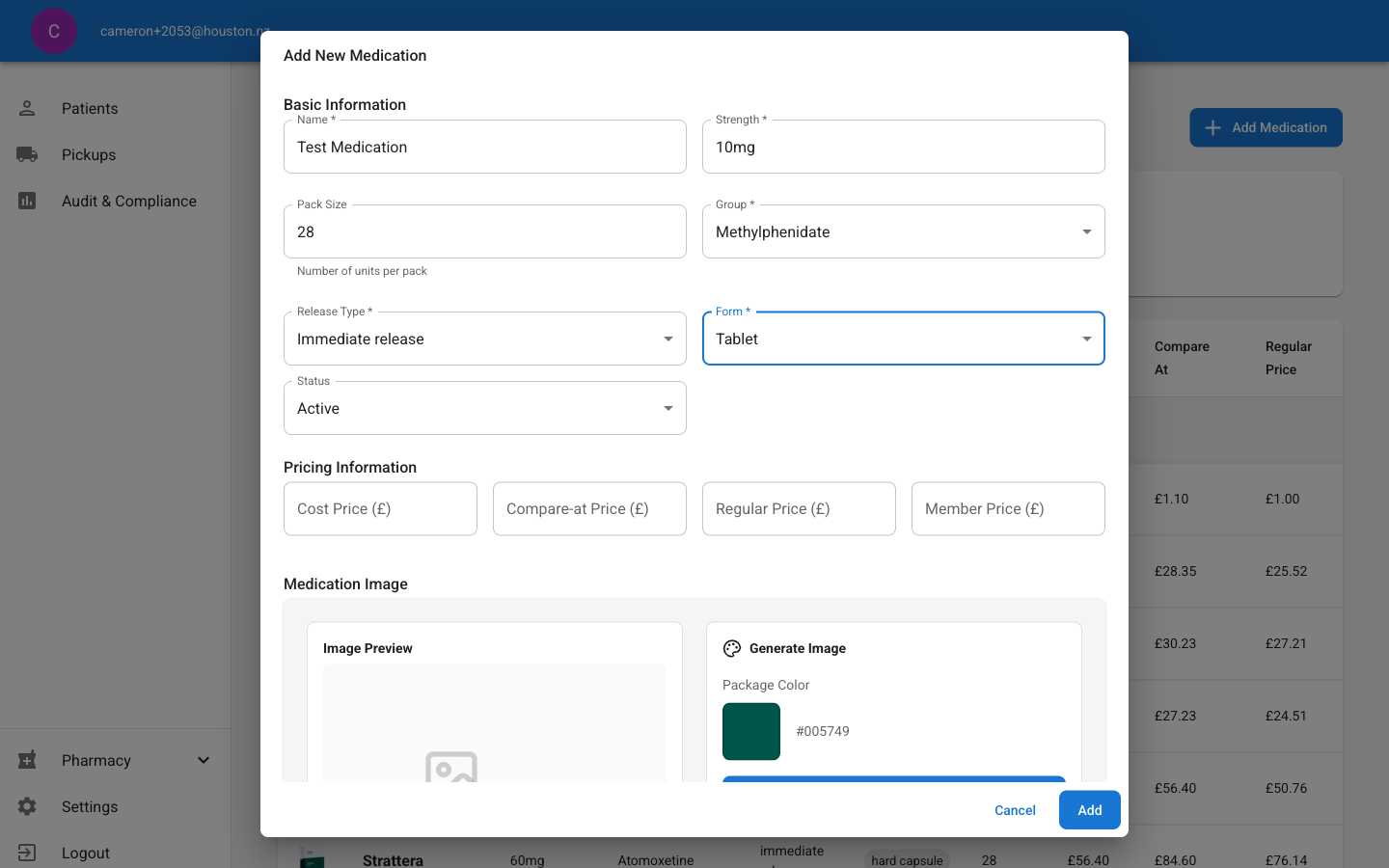
Task: Click the Add button in dialog
Action: (1090, 810)
